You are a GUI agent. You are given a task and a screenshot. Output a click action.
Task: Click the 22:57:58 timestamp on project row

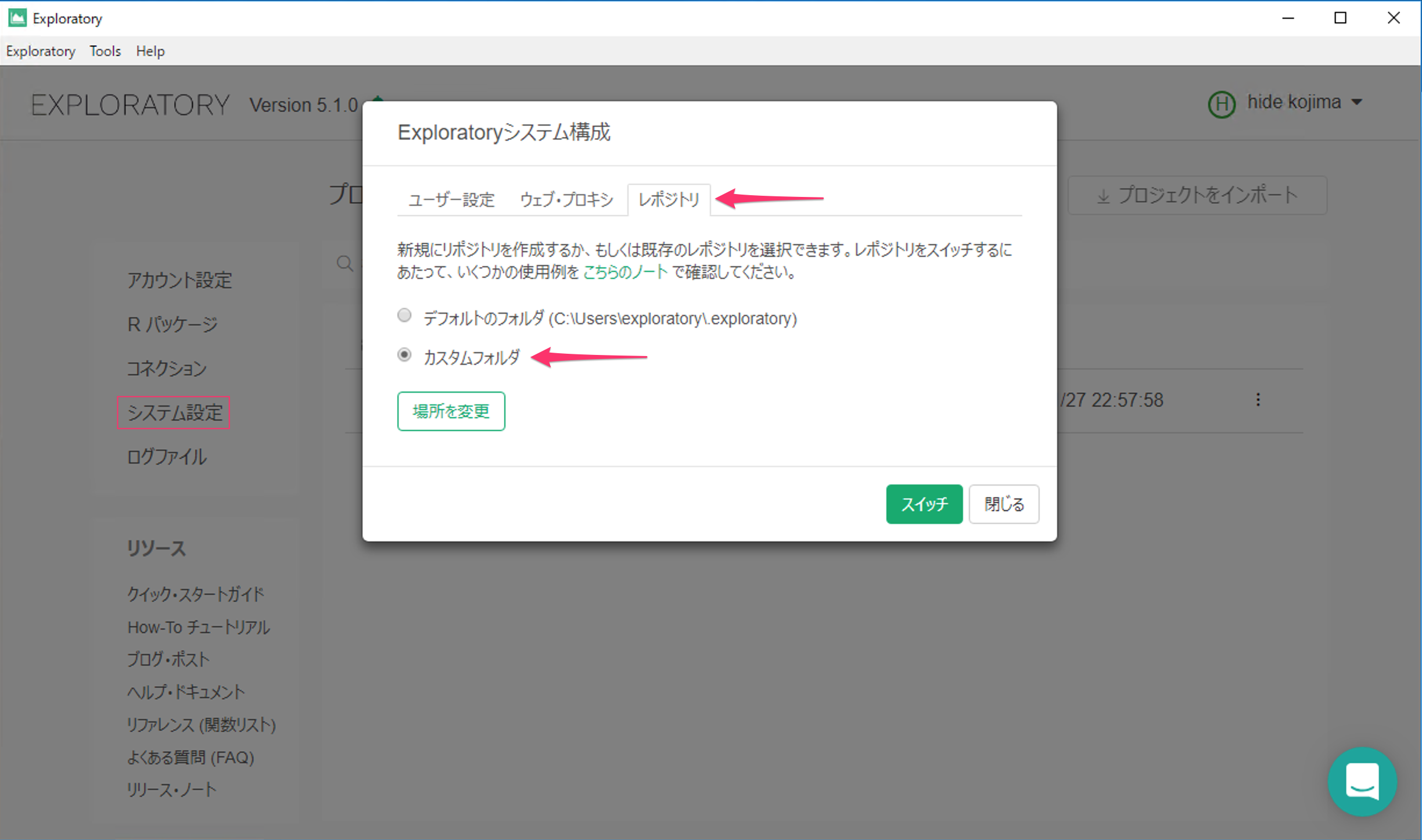click(x=1127, y=400)
